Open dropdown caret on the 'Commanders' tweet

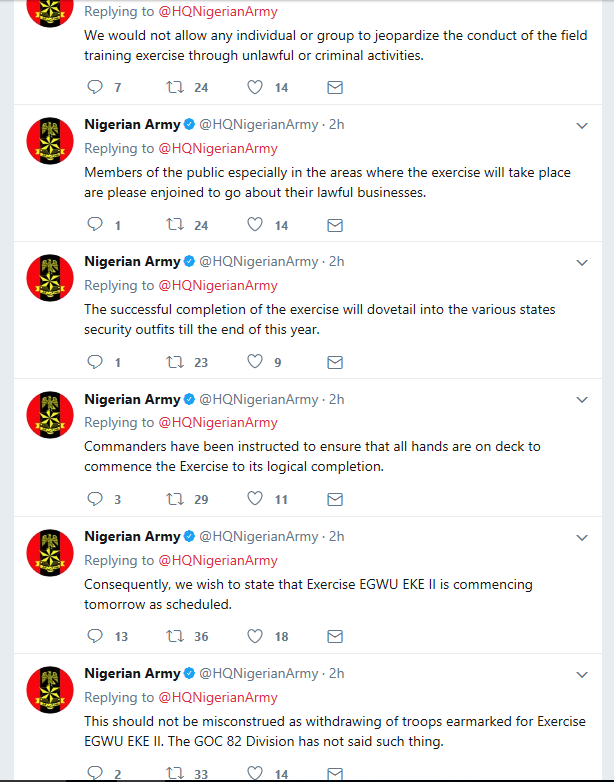point(583,400)
